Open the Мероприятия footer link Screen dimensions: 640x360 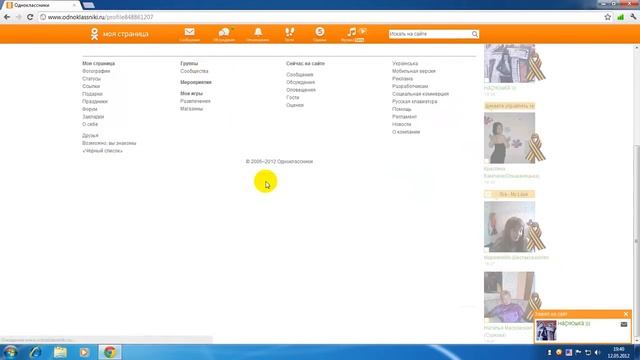pos(196,82)
